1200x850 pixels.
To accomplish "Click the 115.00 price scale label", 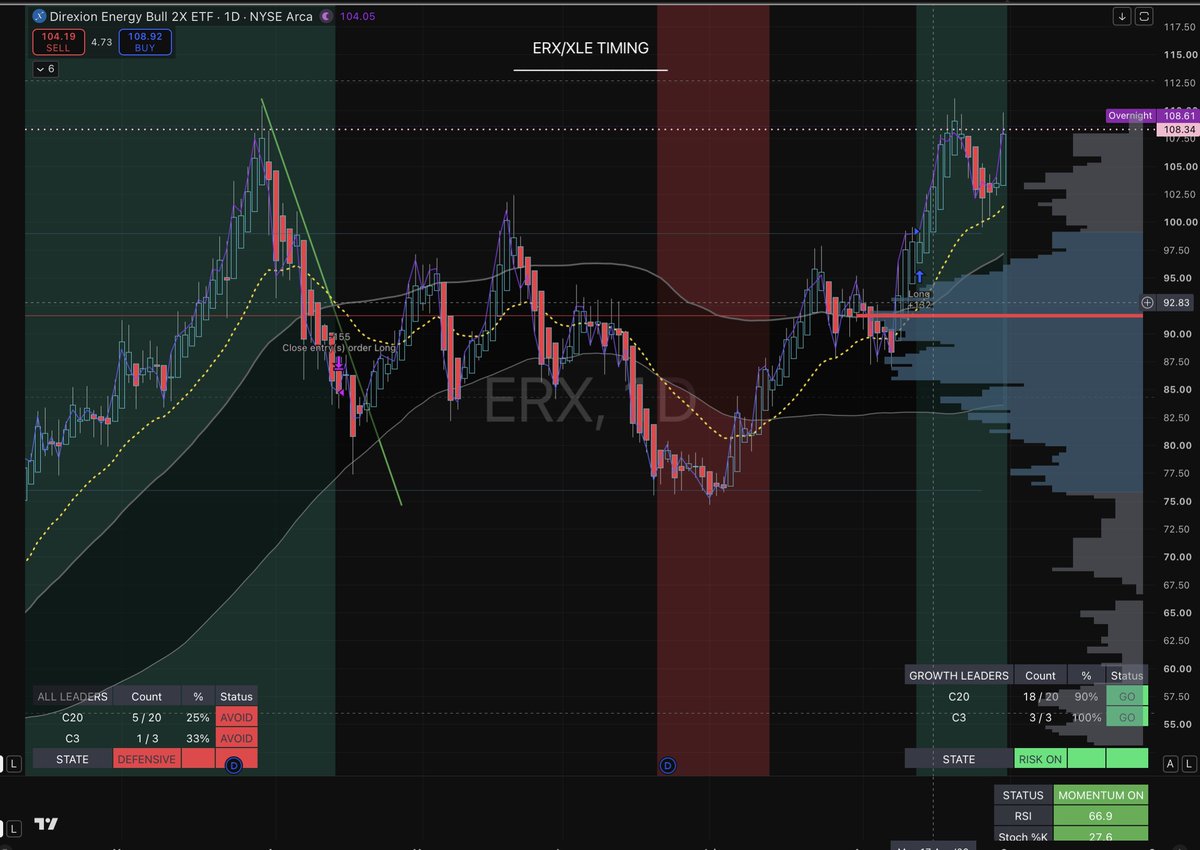I will click(1181, 55).
